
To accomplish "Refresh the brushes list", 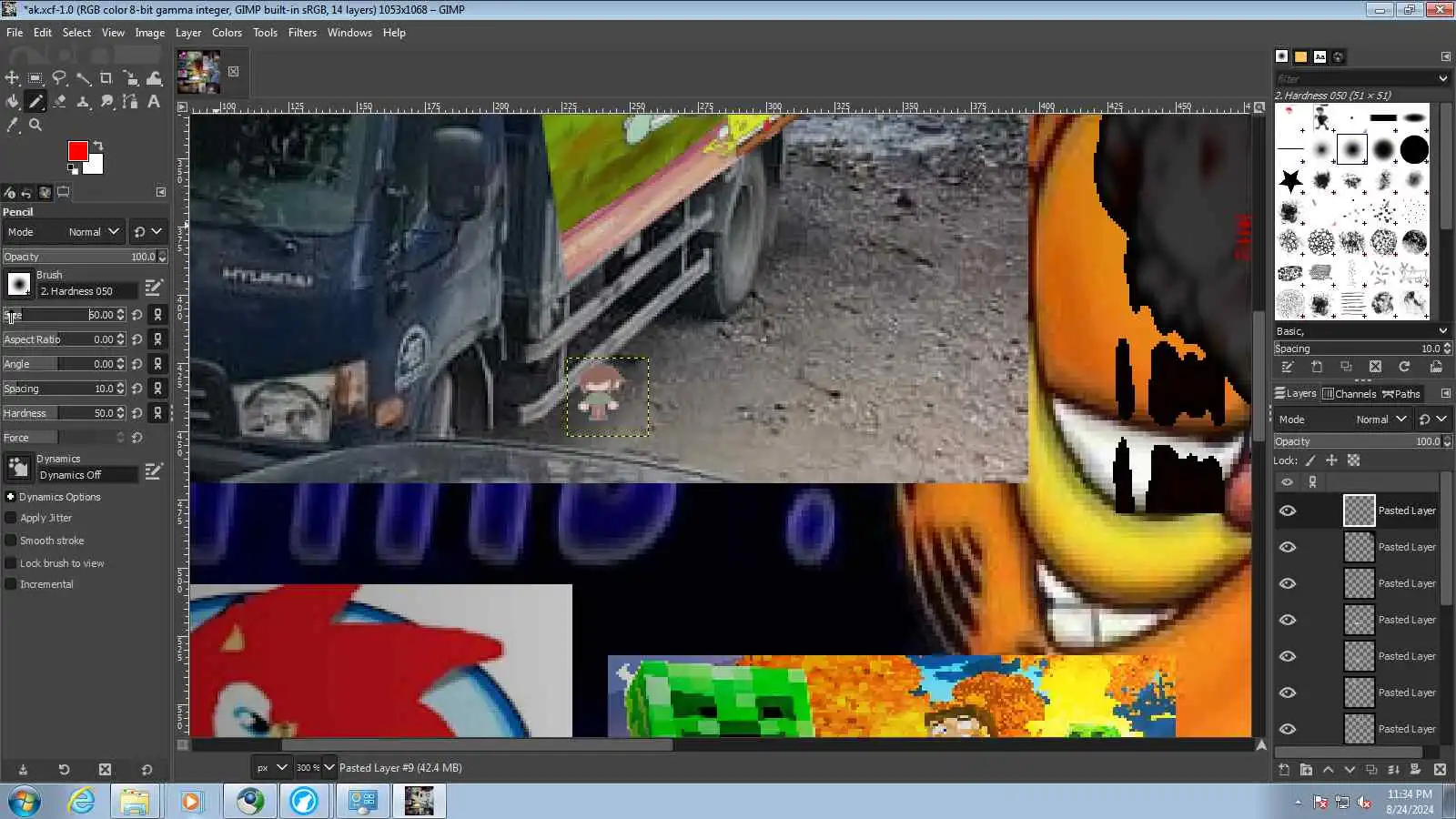I will click(x=1404, y=367).
